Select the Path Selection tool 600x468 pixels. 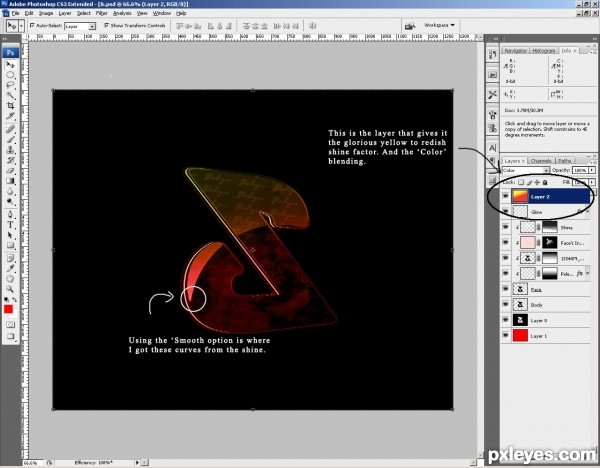10,235
